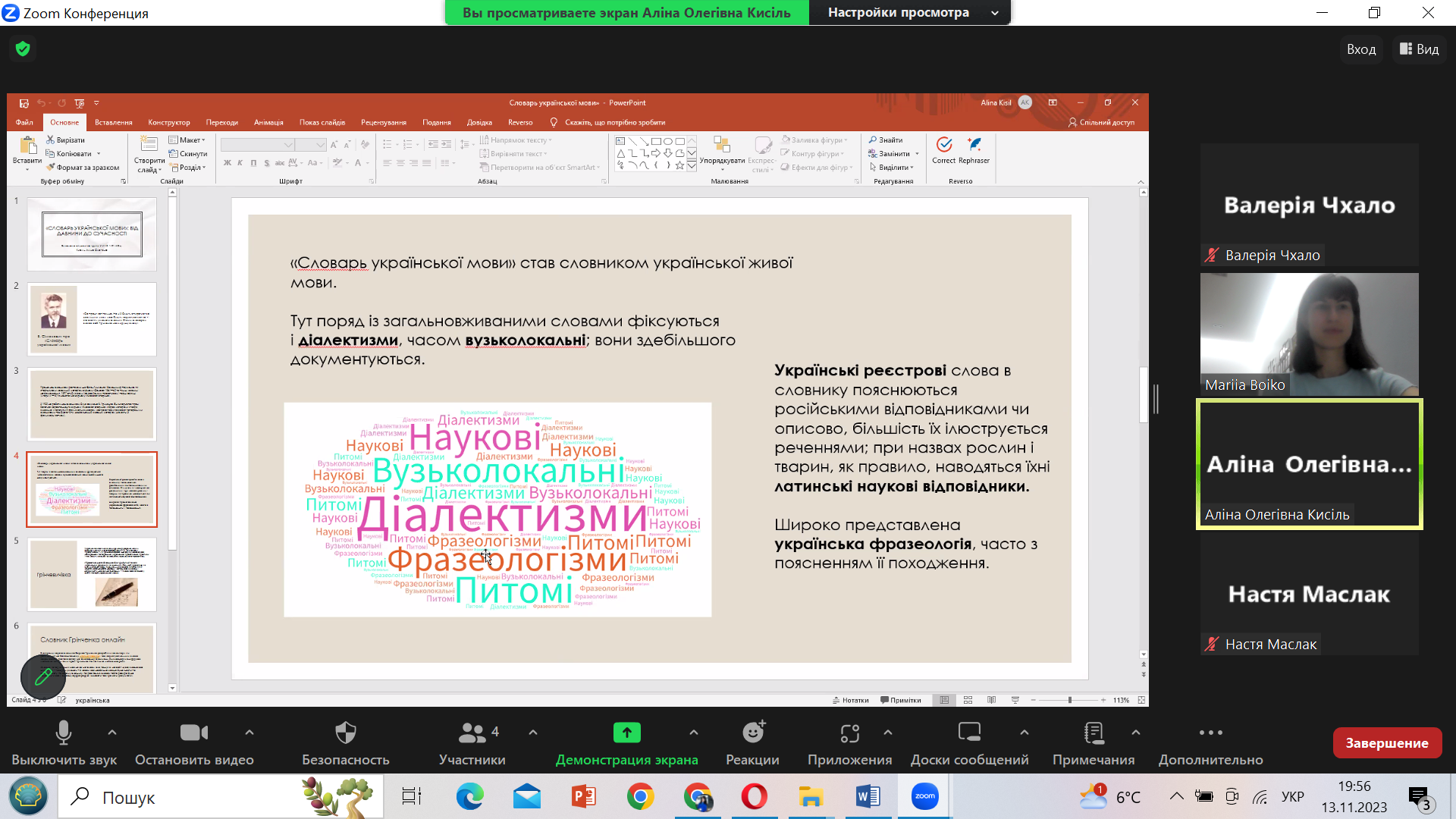Open PowerPoint from the Windows taskbar
The width and height of the screenshot is (1456, 819).
583,797
